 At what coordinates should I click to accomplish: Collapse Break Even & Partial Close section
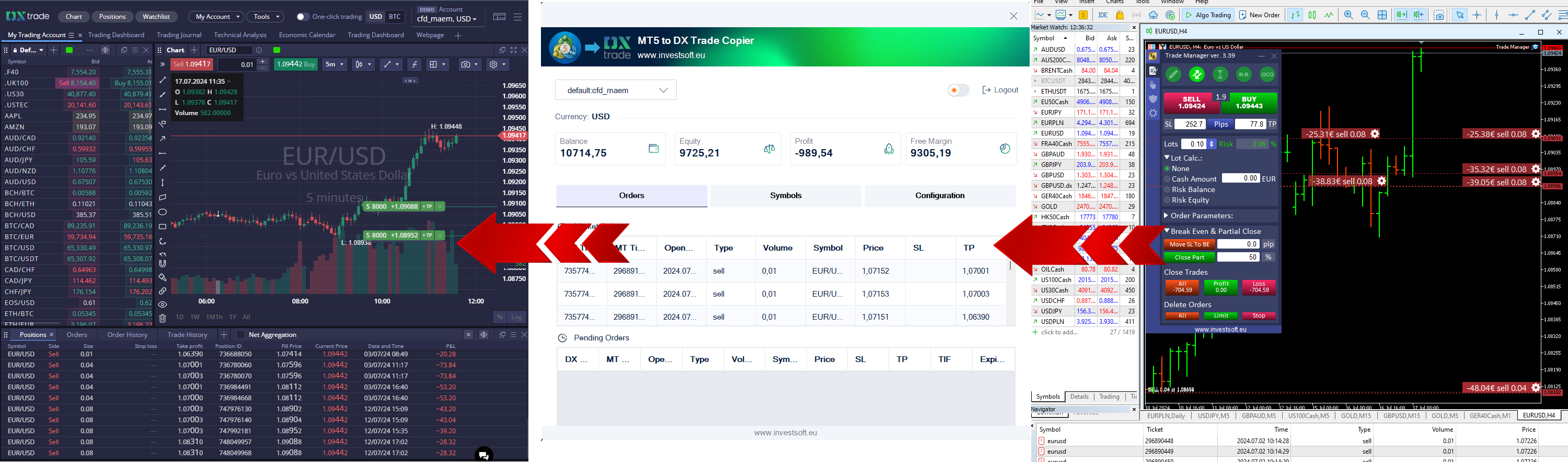click(1167, 231)
